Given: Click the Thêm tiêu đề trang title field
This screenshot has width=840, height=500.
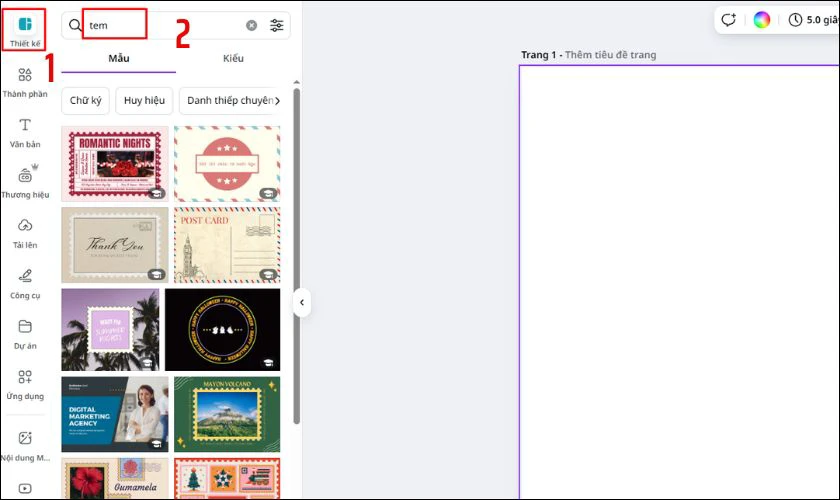Looking at the screenshot, I should point(610,55).
